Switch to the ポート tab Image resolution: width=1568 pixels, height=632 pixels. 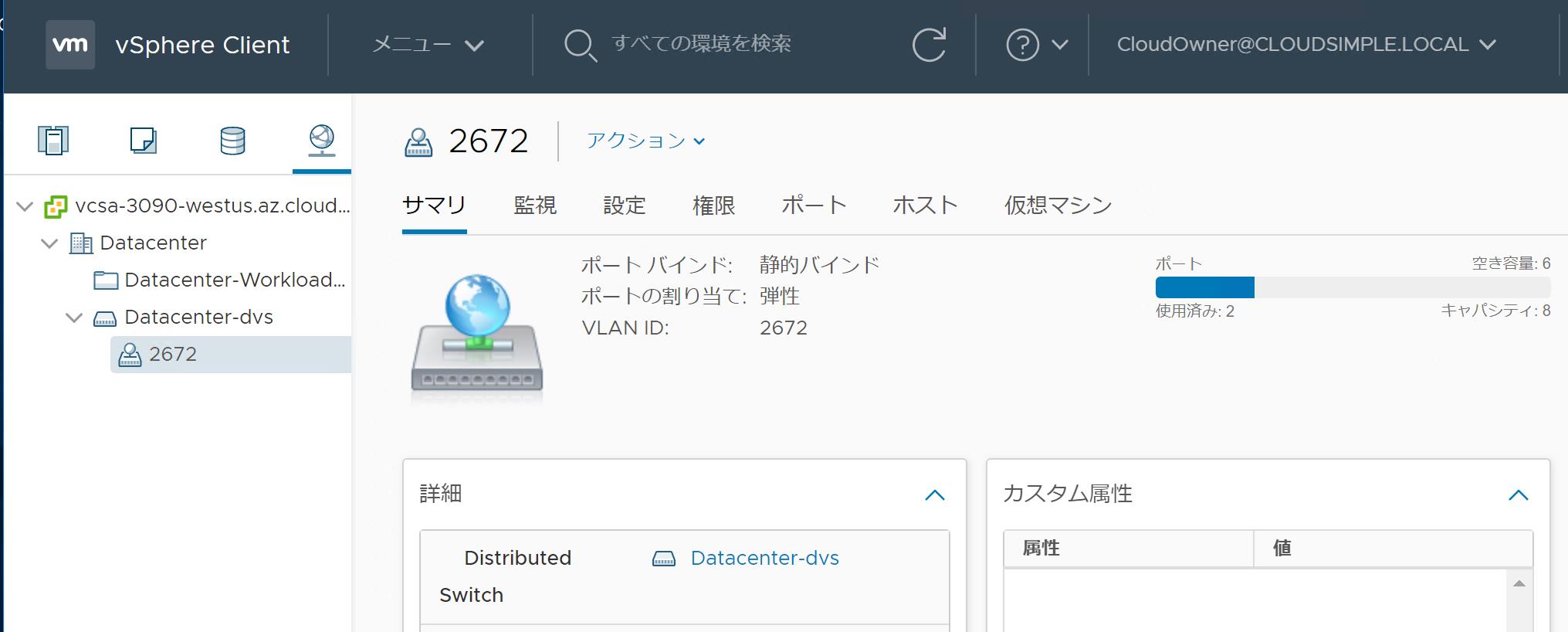pos(814,206)
